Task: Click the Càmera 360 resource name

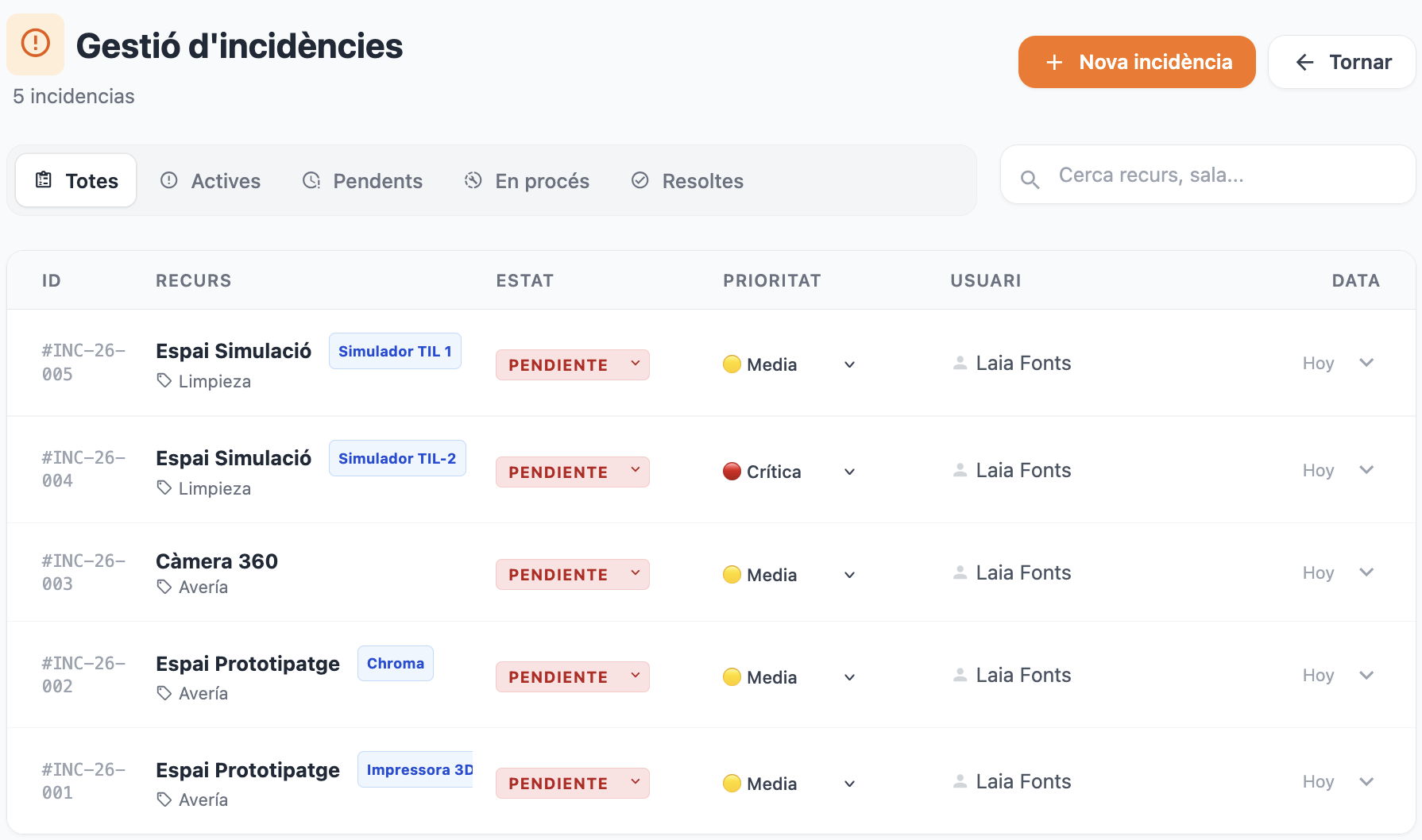Action: pyautogui.click(x=217, y=561)
